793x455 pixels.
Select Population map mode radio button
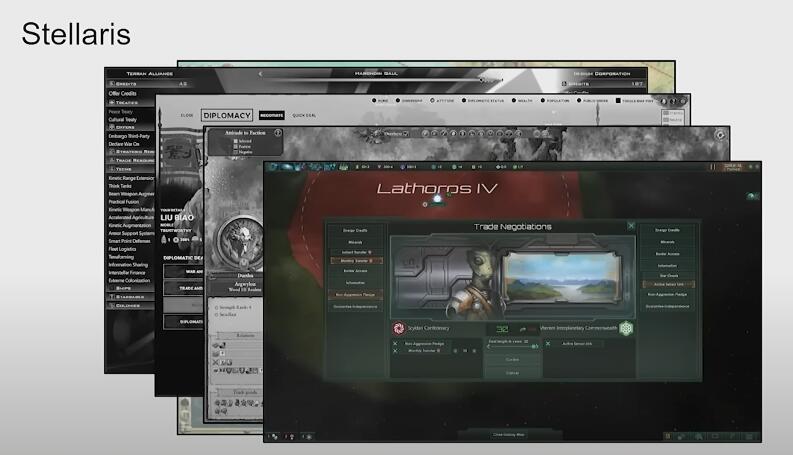tap(543, 101)
